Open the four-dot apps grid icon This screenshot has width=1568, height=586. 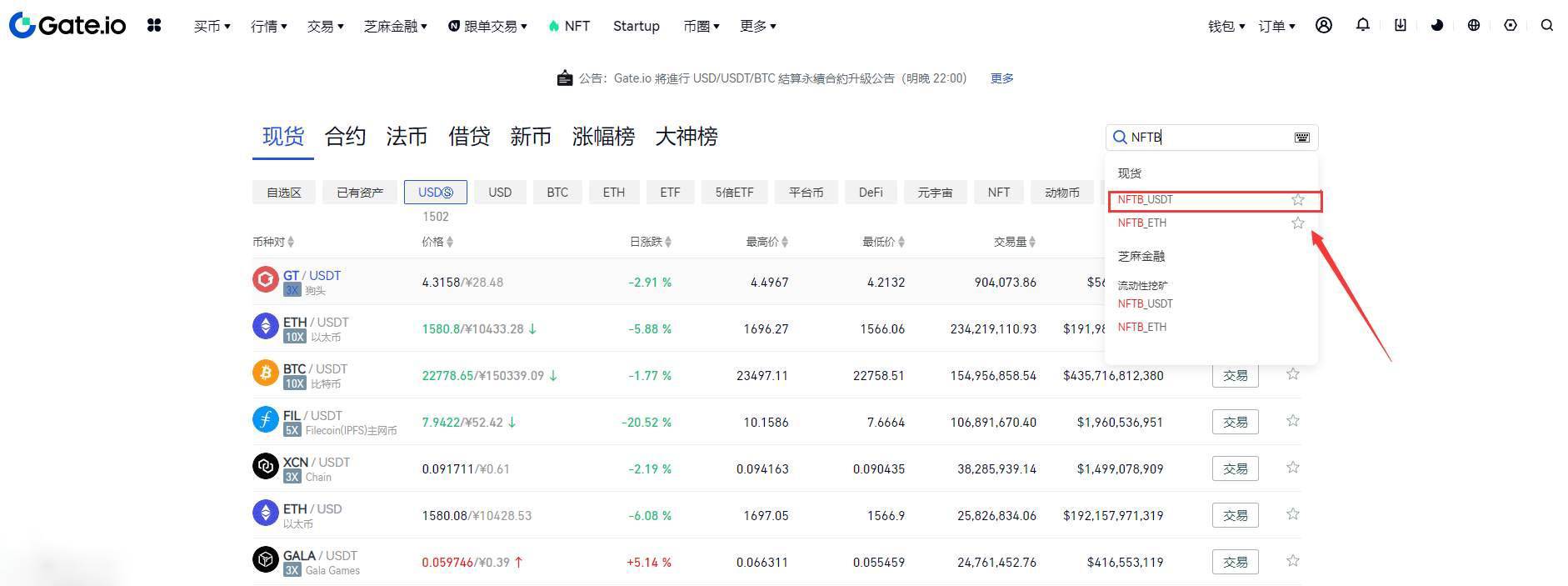click(154, 26)
